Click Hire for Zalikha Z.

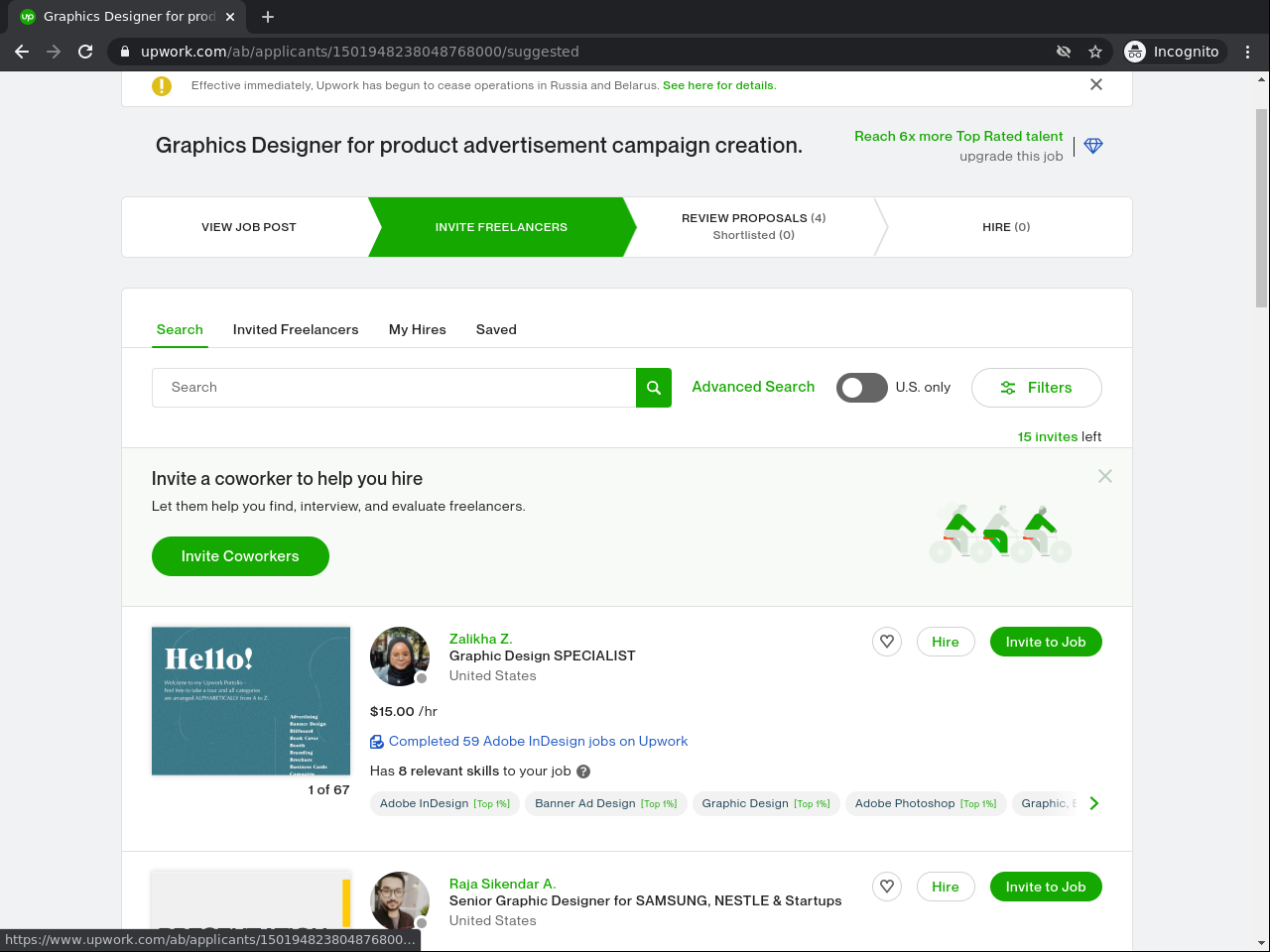[946, 642]
